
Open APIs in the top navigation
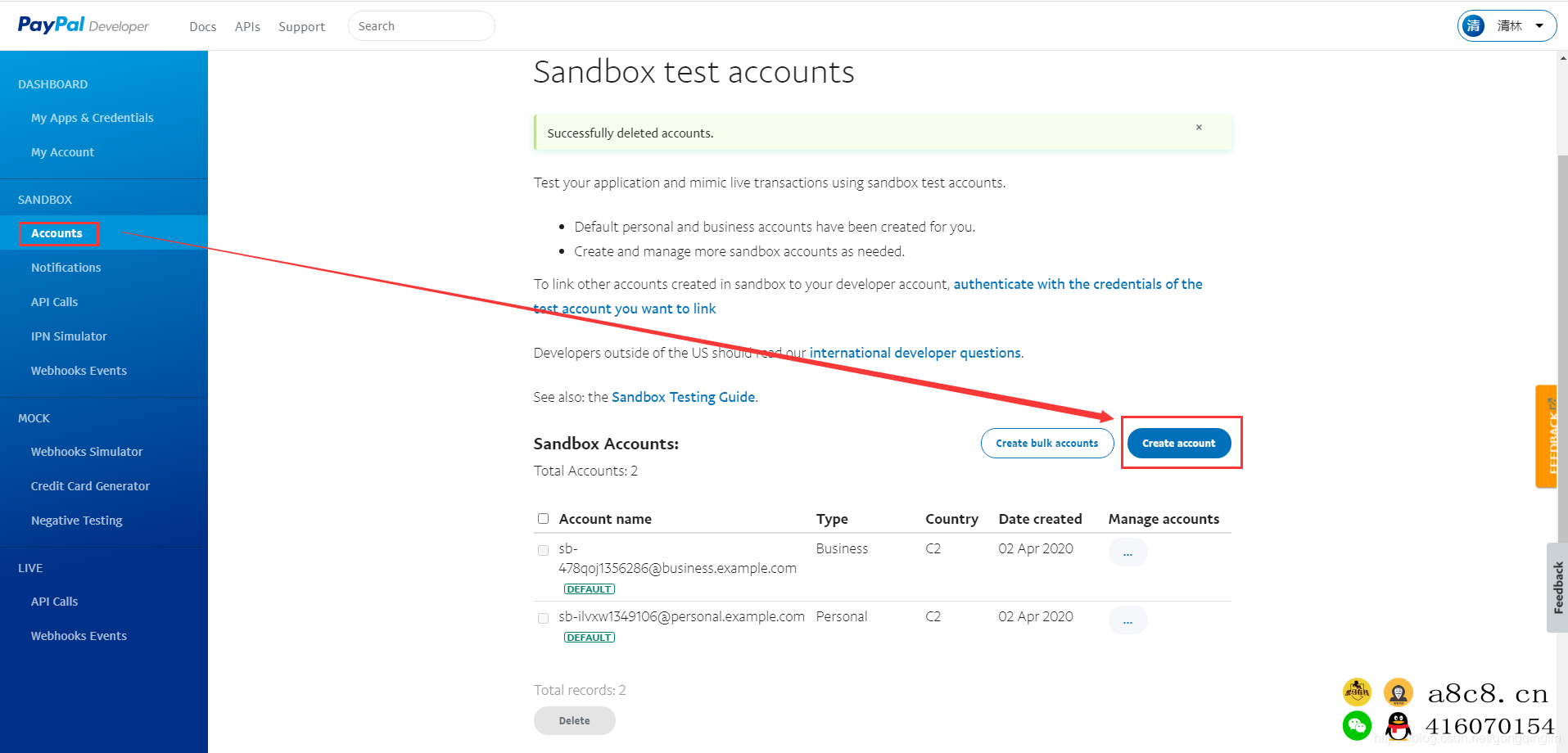pyautogui.click(x=247, y=26)
